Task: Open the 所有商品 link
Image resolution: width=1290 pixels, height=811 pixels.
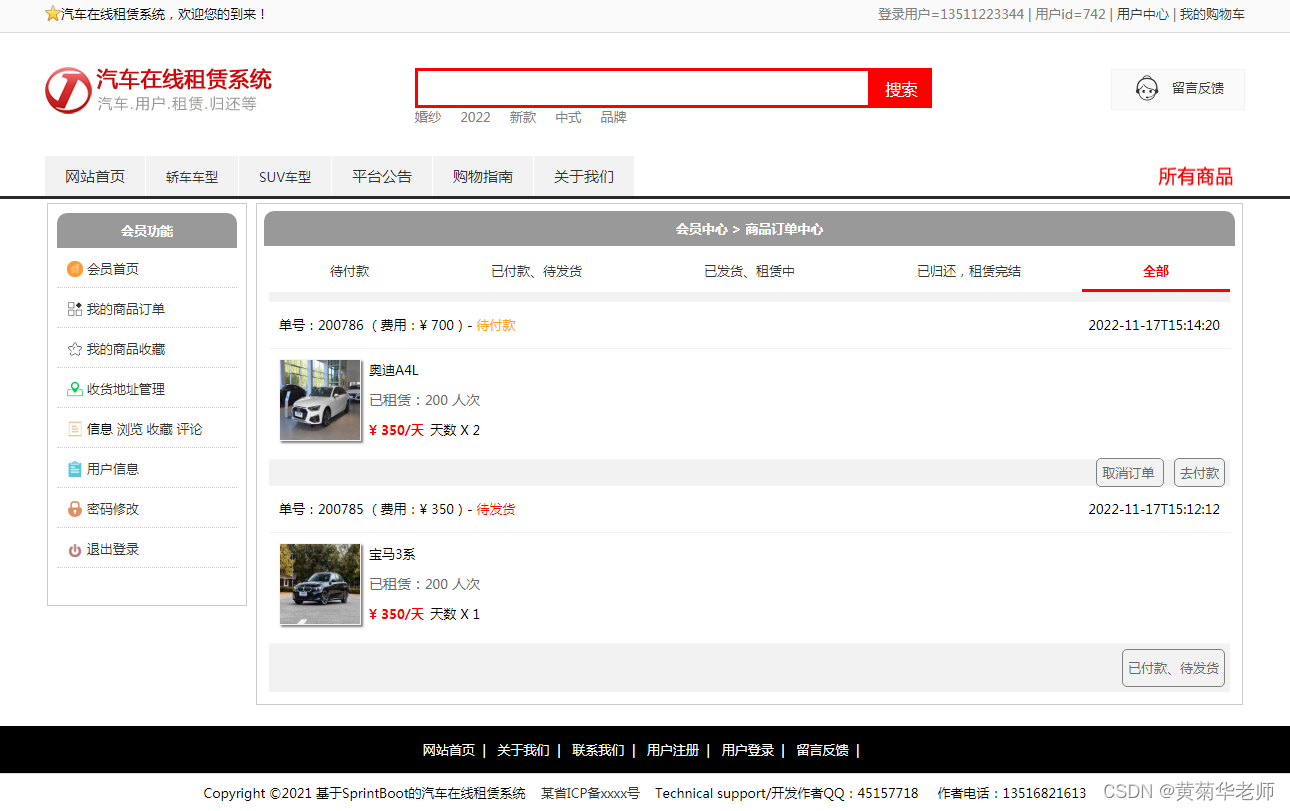Action: point(1196,176)
